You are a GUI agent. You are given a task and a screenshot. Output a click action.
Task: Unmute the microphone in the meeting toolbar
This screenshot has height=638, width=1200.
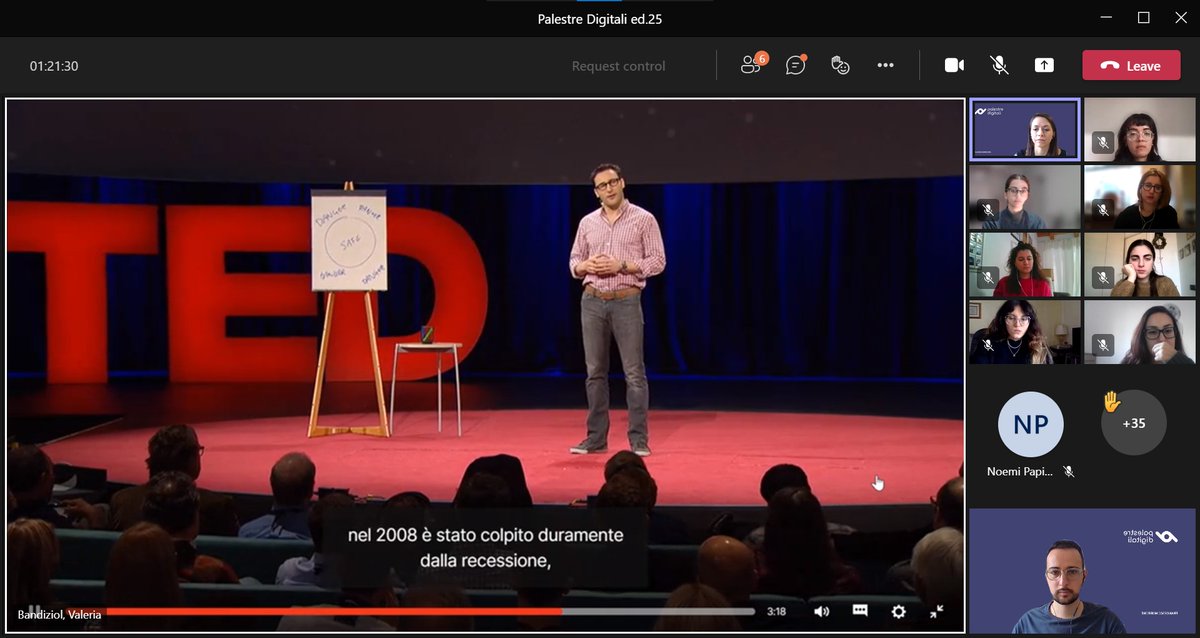[999, 65]
